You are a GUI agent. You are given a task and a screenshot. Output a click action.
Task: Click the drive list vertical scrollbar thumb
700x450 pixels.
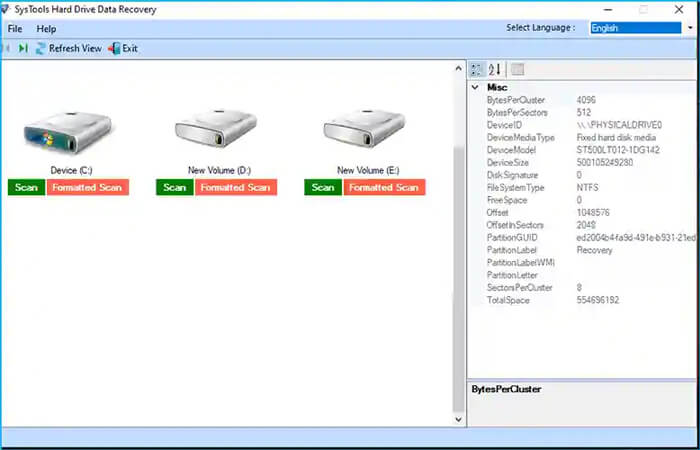pyautogui.click(x=458, y=279)
